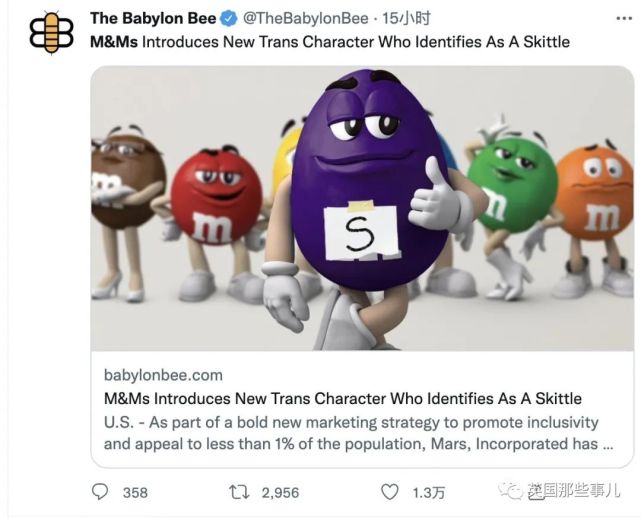
Task: Click The Babylon Bee bee logo avatar
Action: click(45, 32)
